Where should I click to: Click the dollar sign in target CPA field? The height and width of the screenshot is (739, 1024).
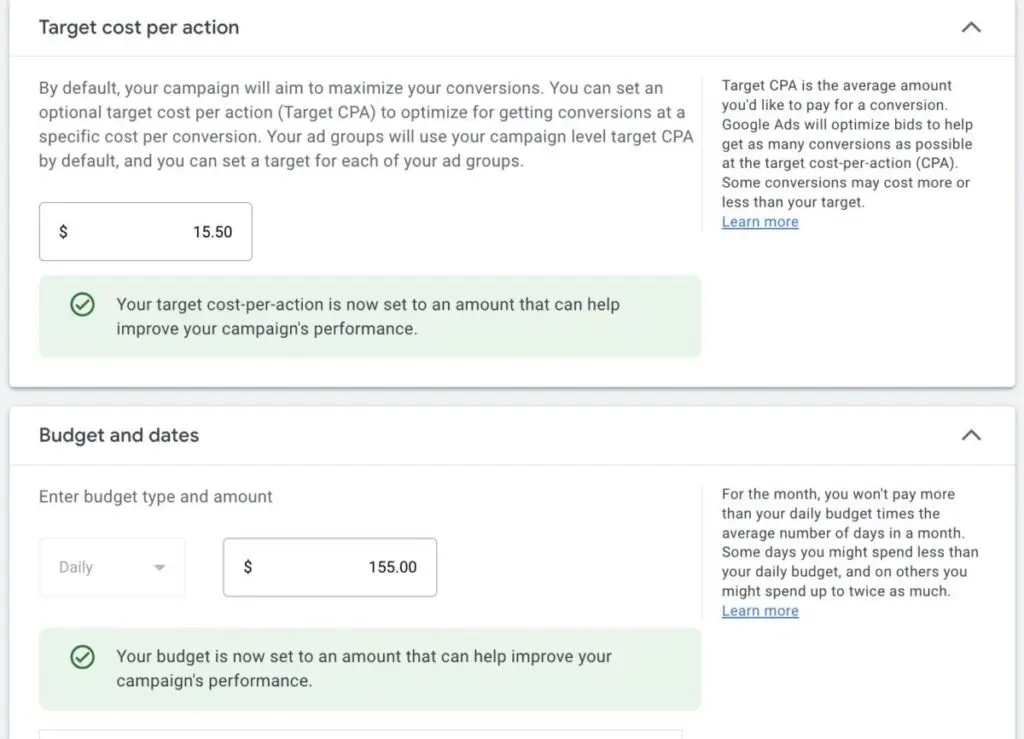click(64, 232)
